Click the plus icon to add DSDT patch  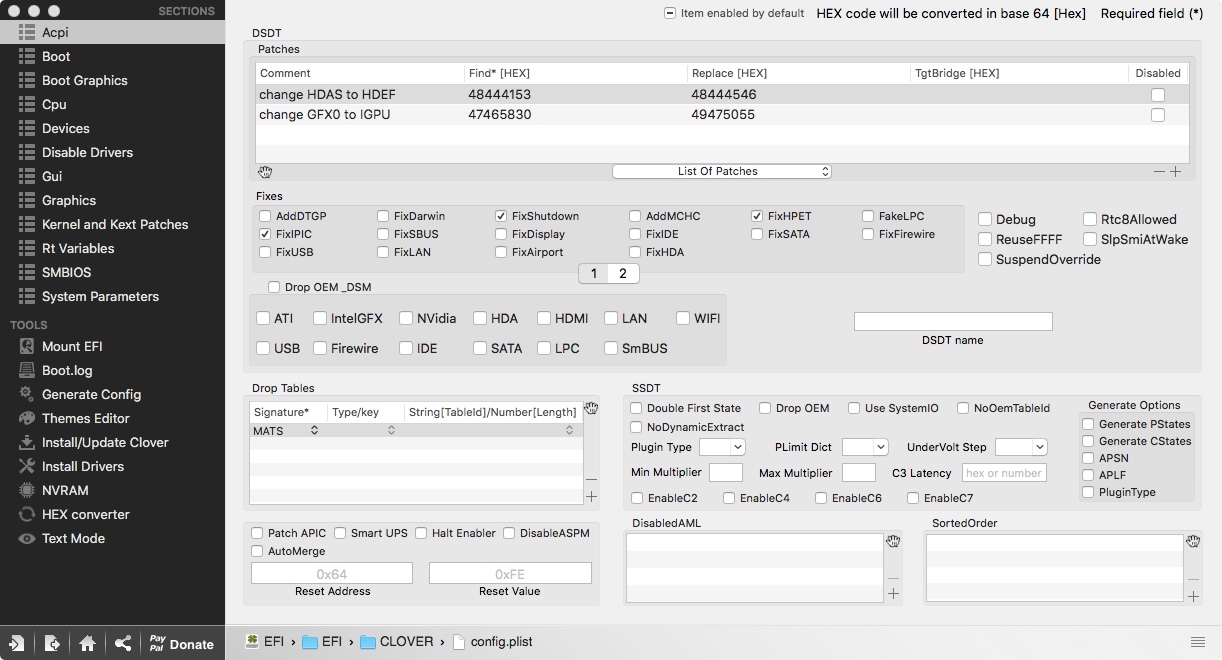pos(1176,172)
